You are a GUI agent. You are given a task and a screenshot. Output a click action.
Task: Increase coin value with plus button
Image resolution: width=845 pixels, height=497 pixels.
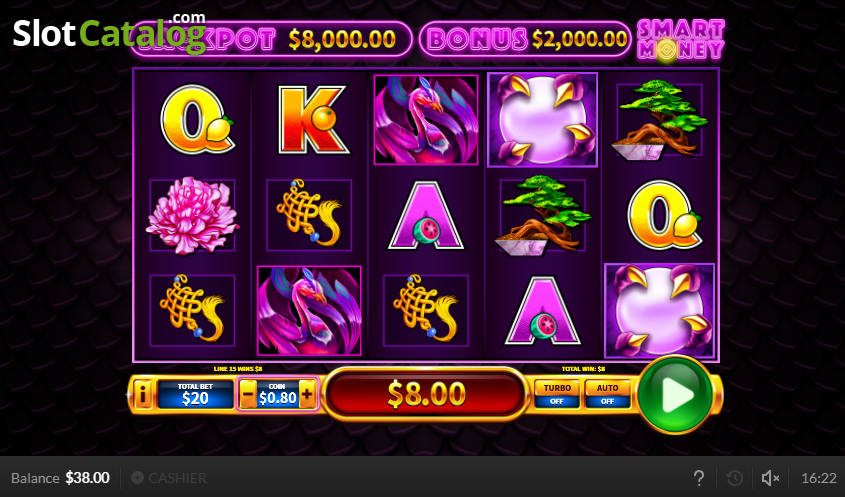(307, 395)
